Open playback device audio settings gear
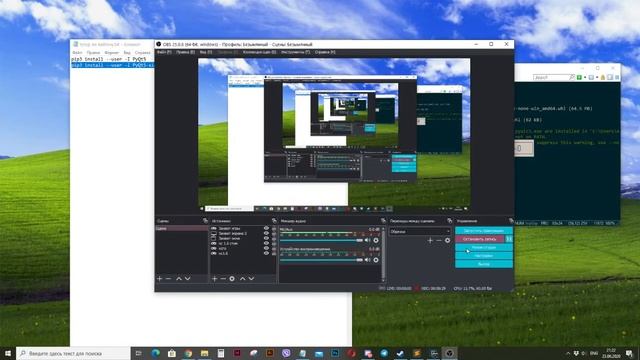 (376, 260)
